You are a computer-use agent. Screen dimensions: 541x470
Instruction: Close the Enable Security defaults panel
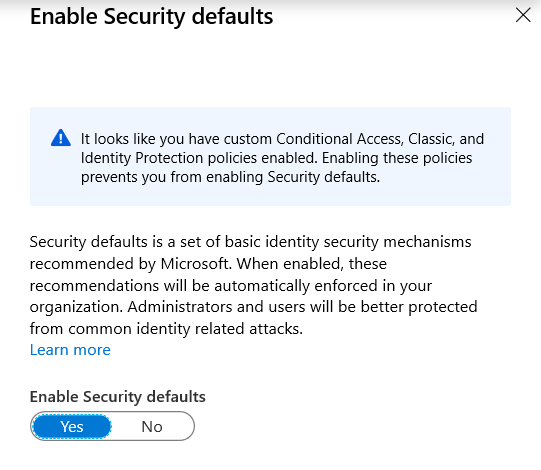[523, 16]
